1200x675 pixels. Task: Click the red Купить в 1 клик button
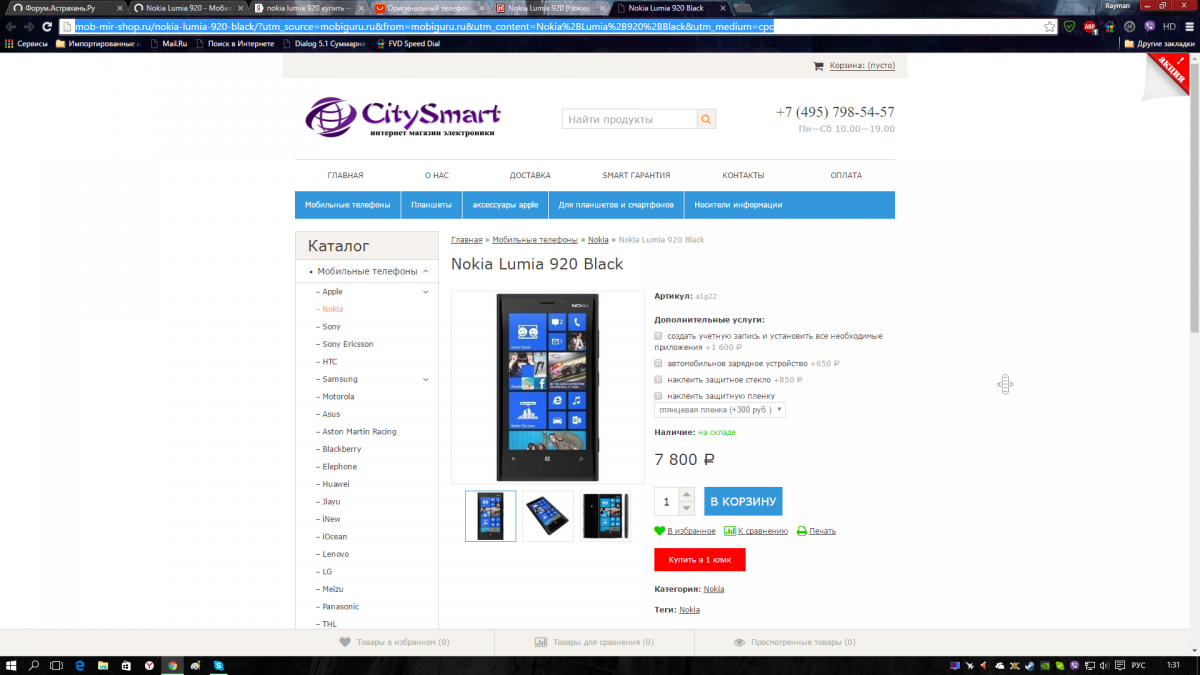tap(700, 560)
